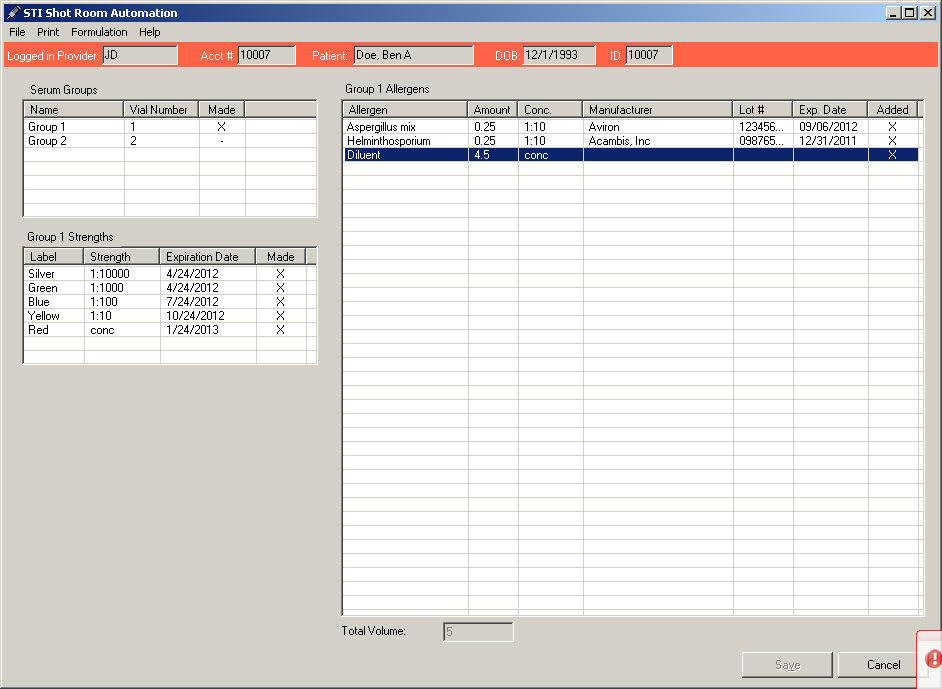Open the File menu

click(17, 32)
